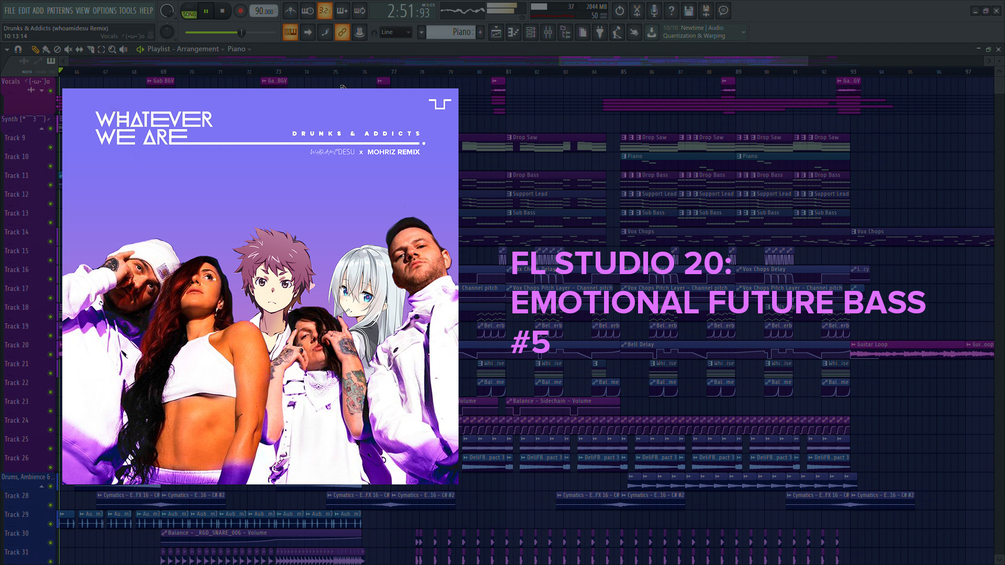Open the tempo tapper icon
This screenshot has height=565, width=1005.
tap(617, 32)
